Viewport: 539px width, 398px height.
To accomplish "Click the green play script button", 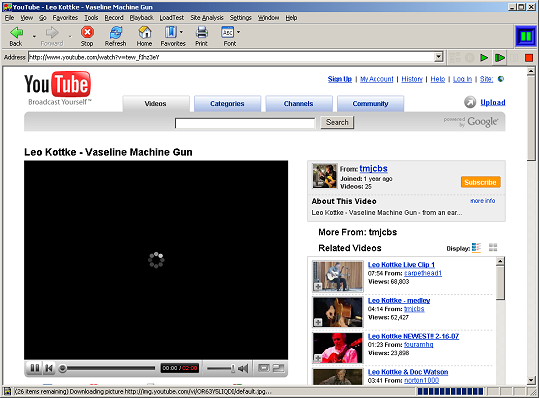I will pyautogui.click(x=484, y=57).
